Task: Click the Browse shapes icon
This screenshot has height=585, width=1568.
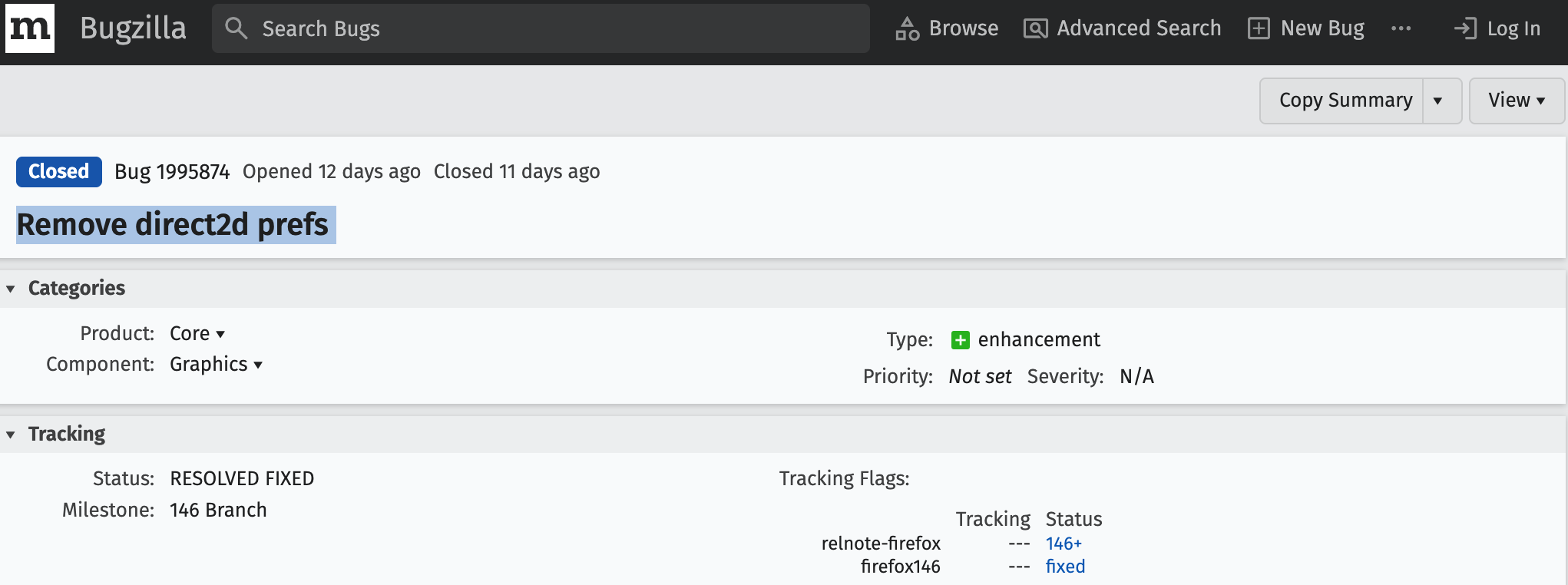Action: click(907, 28)
